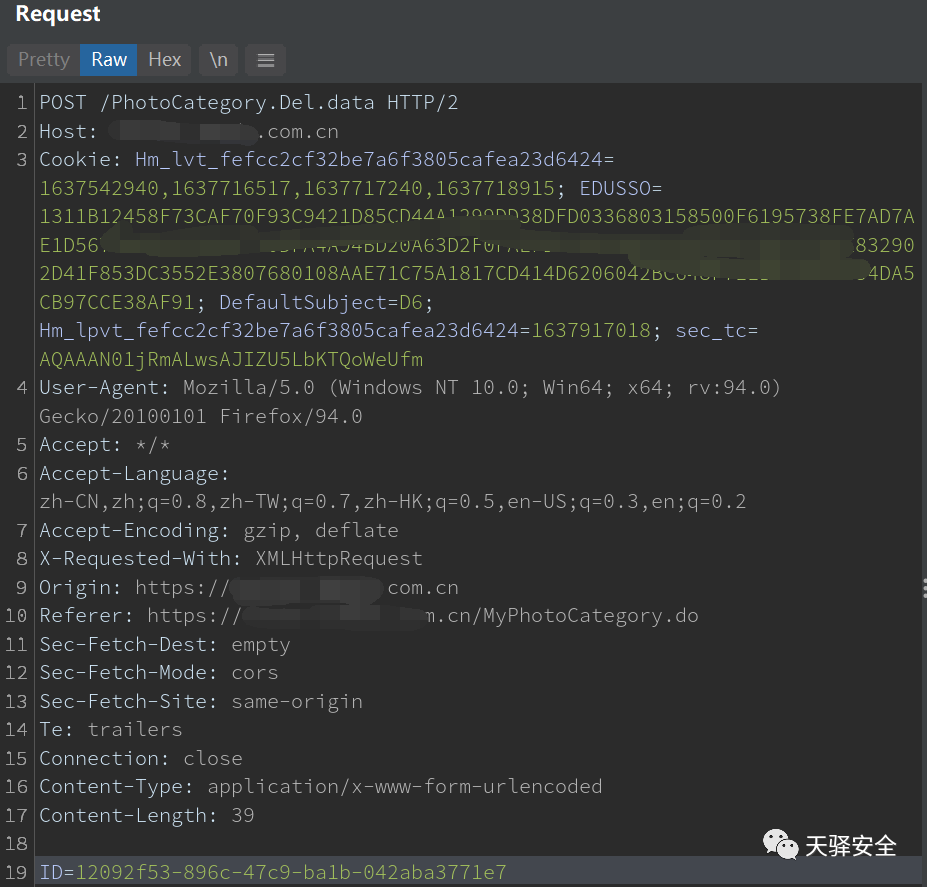Click the WeChat logo watermark icon
This screenshot has height=887, width=927.
pos(781,845)
